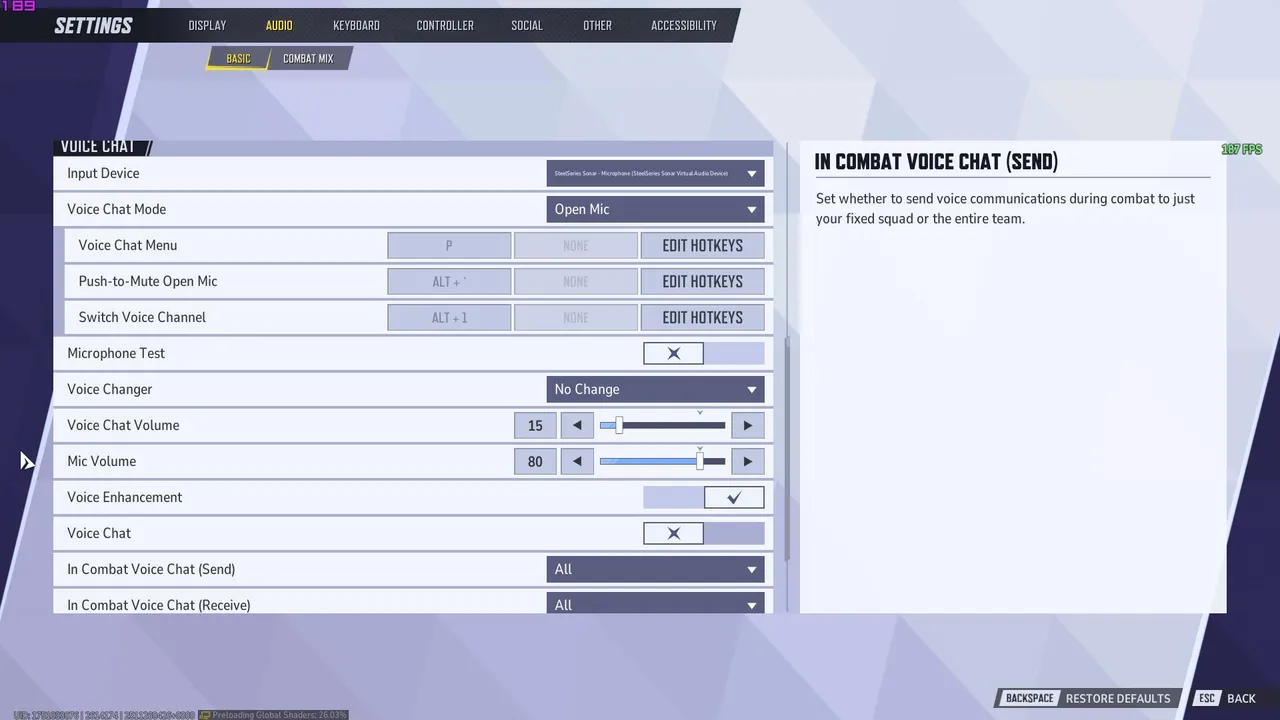1280x720 pixels.
Task: Click ALT + ` binding for Push-to-Mute
Action: (449, 281)
